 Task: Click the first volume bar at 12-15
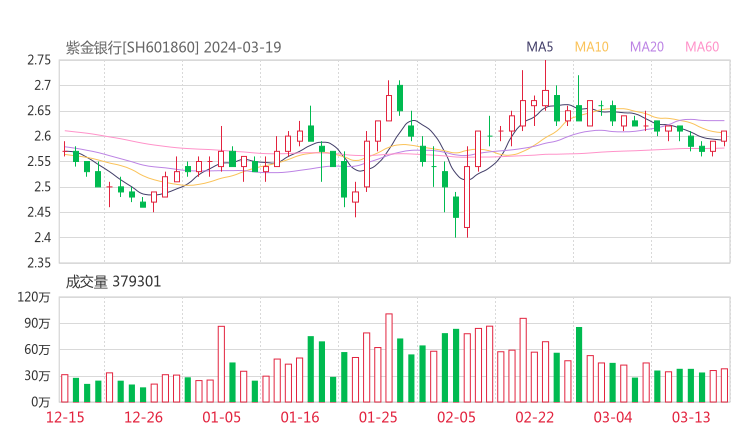[65, 389]
